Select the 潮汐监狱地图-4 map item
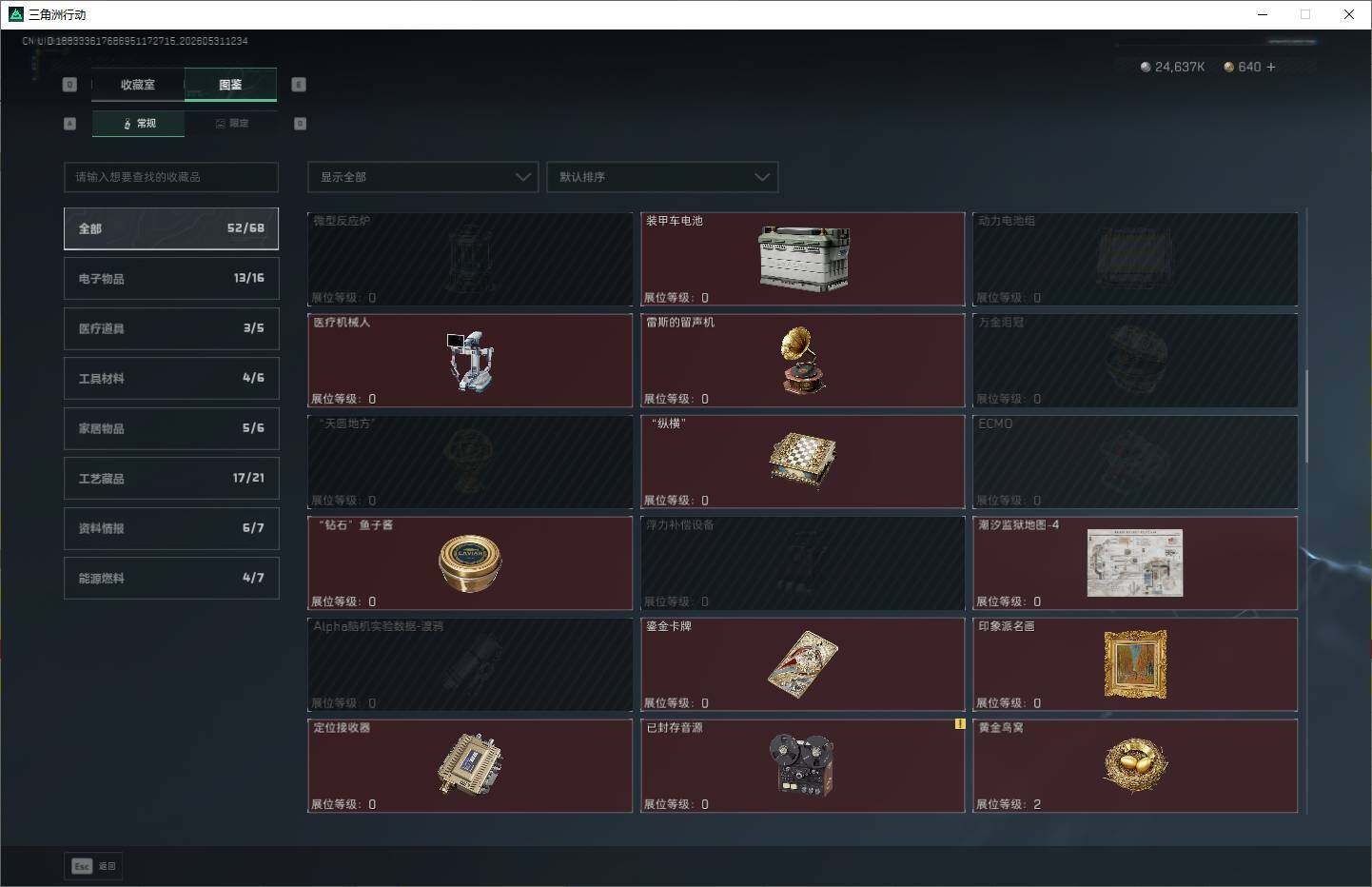This screenshot has width=1372, height=887. (x=1135, y=563)
